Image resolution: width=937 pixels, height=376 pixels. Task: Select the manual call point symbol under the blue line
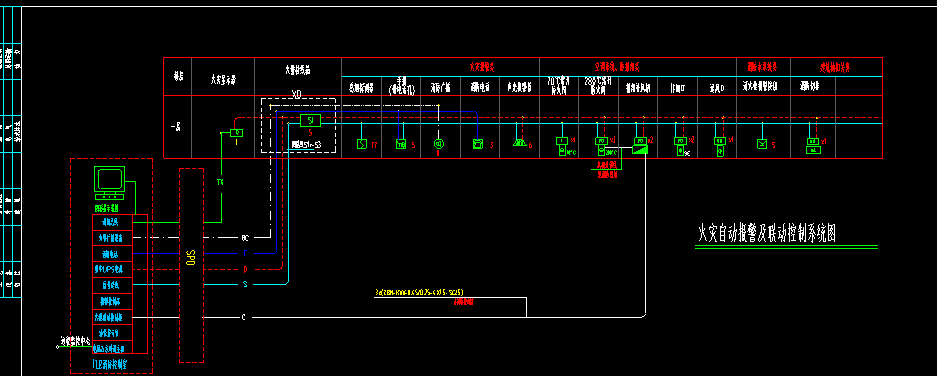pos(401,144)
